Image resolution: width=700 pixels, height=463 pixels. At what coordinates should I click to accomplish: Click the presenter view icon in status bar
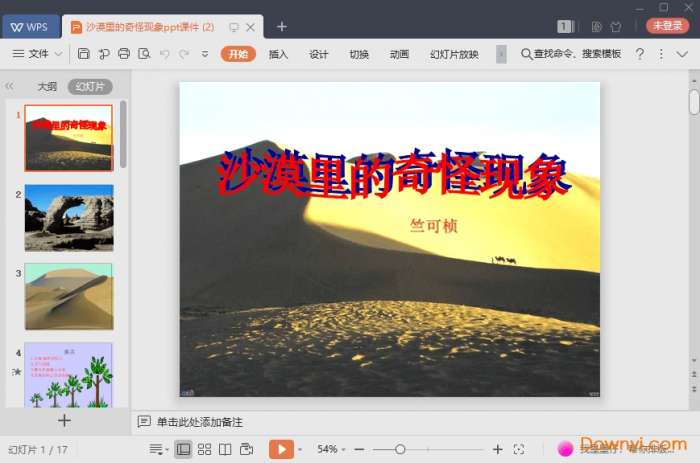(246, 449)
